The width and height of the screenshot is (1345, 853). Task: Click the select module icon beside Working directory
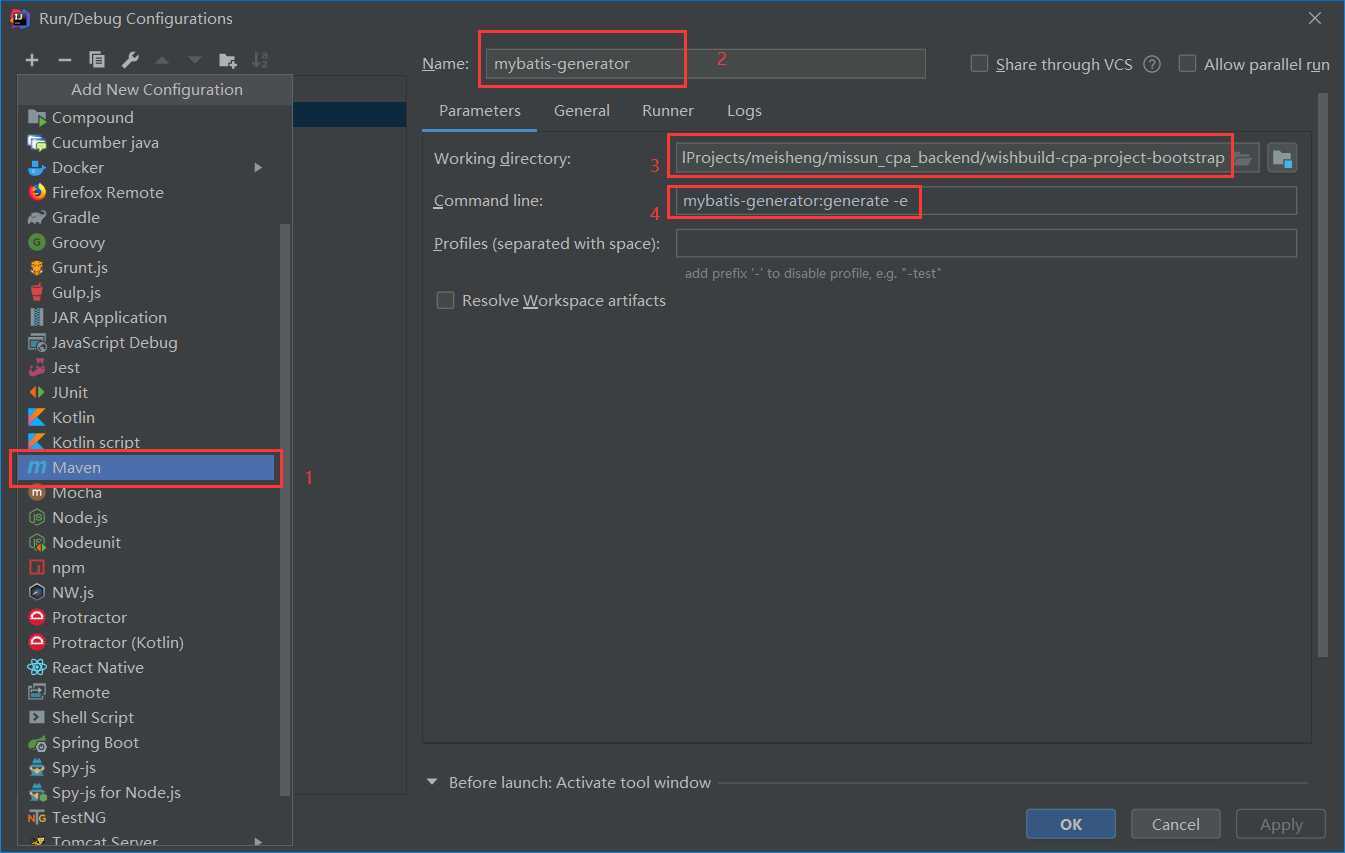pyautogui.click(x=1282, y=158)
